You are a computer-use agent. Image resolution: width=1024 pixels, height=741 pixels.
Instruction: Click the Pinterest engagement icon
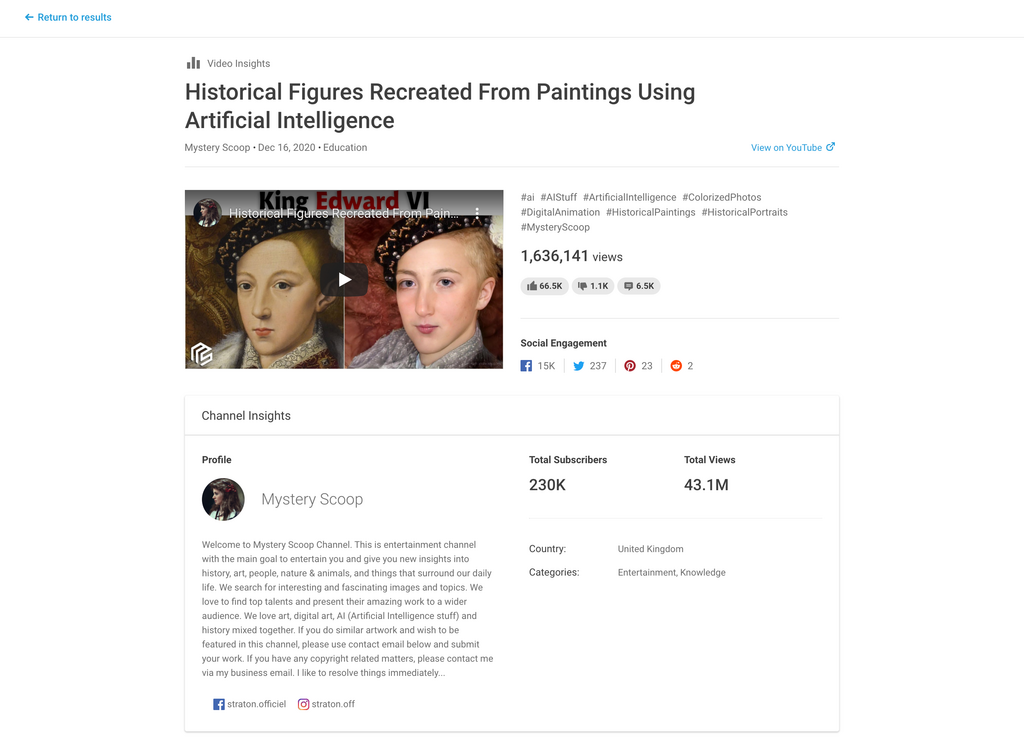coord(630,366)
